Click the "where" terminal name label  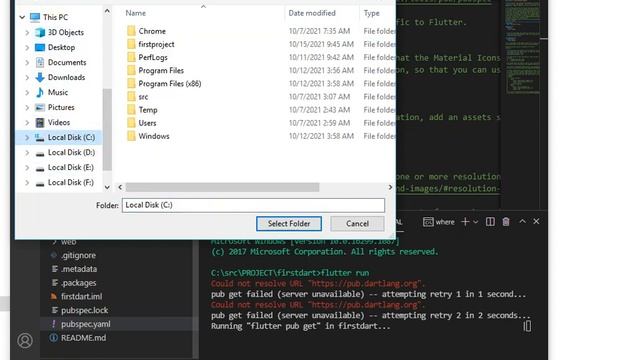point(445,222)
